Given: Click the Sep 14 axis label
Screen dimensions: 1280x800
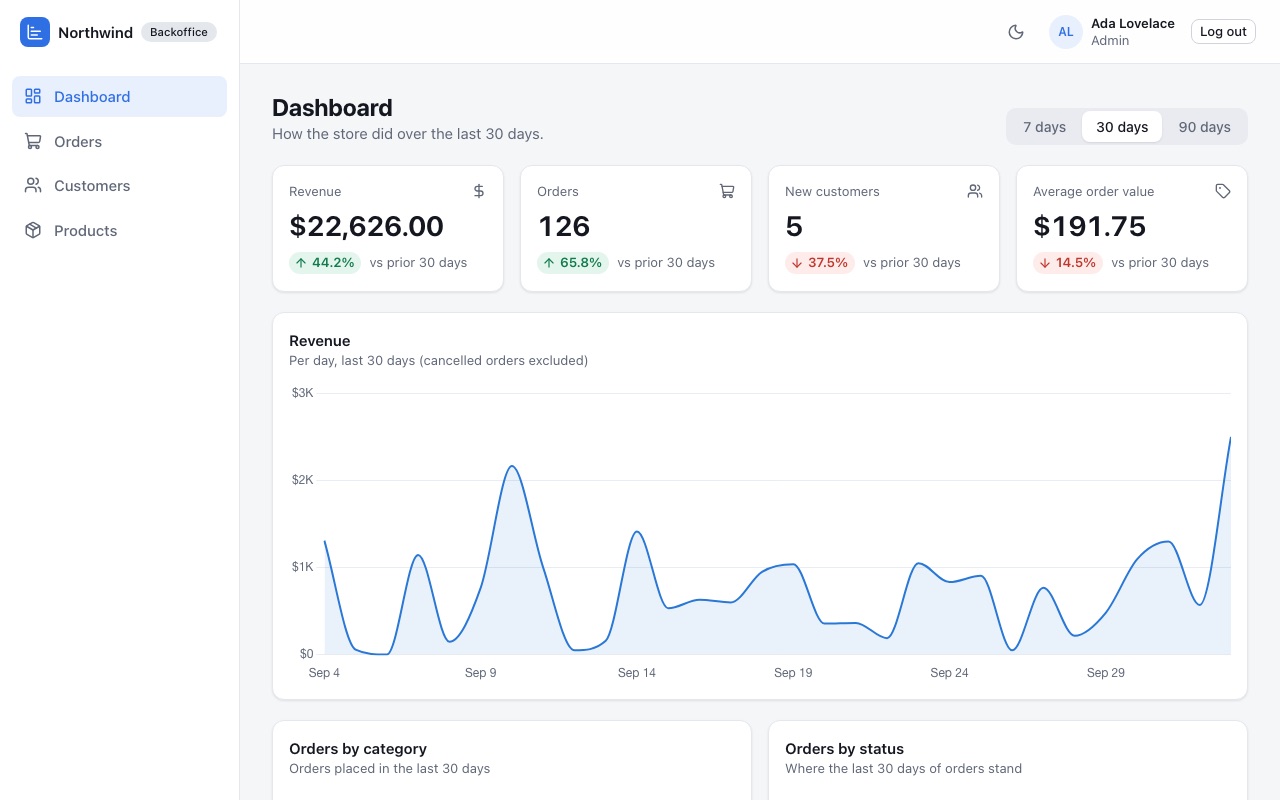Looking at the screenshot, I should 637,673.
